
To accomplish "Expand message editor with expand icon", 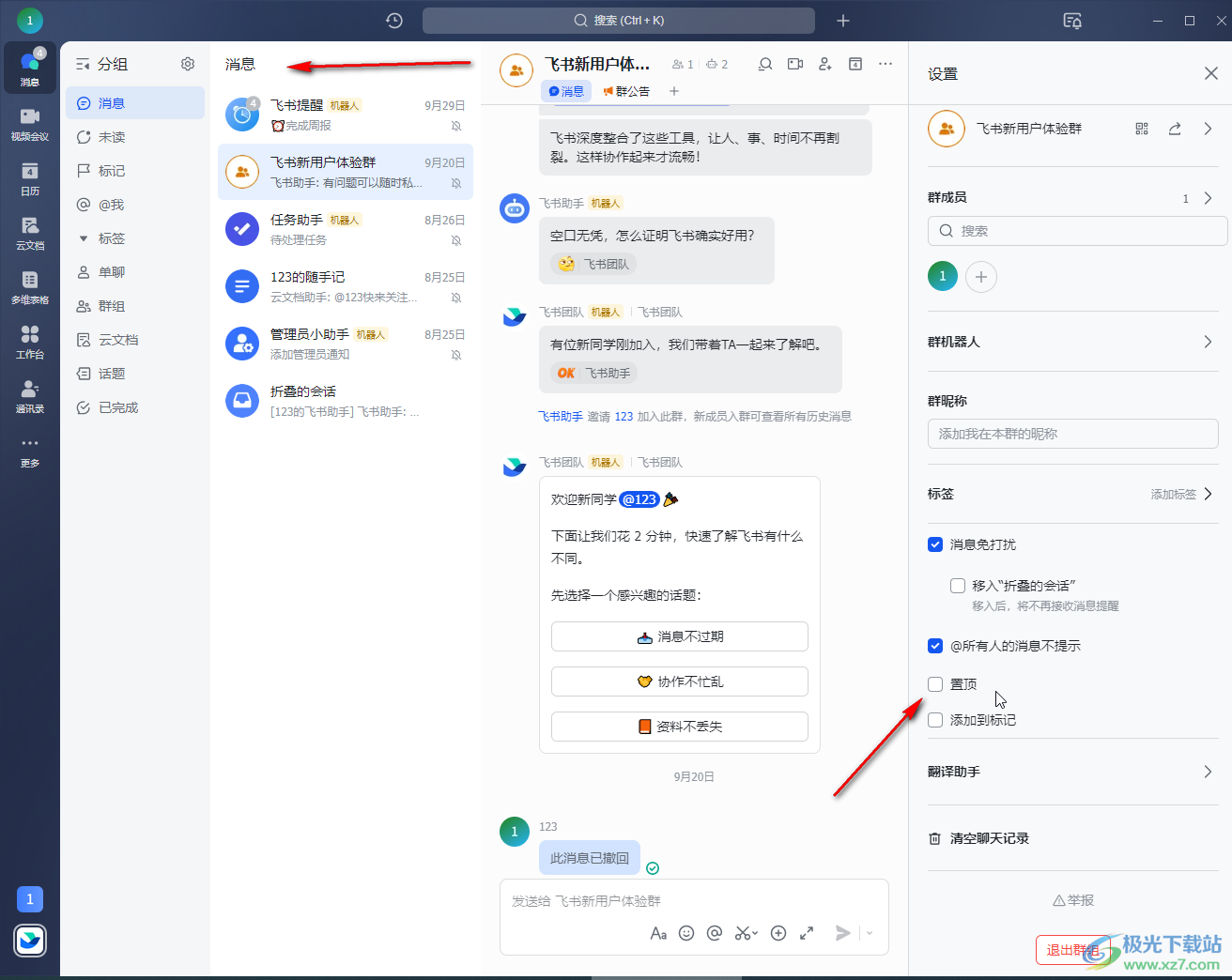I will point(807,933).
